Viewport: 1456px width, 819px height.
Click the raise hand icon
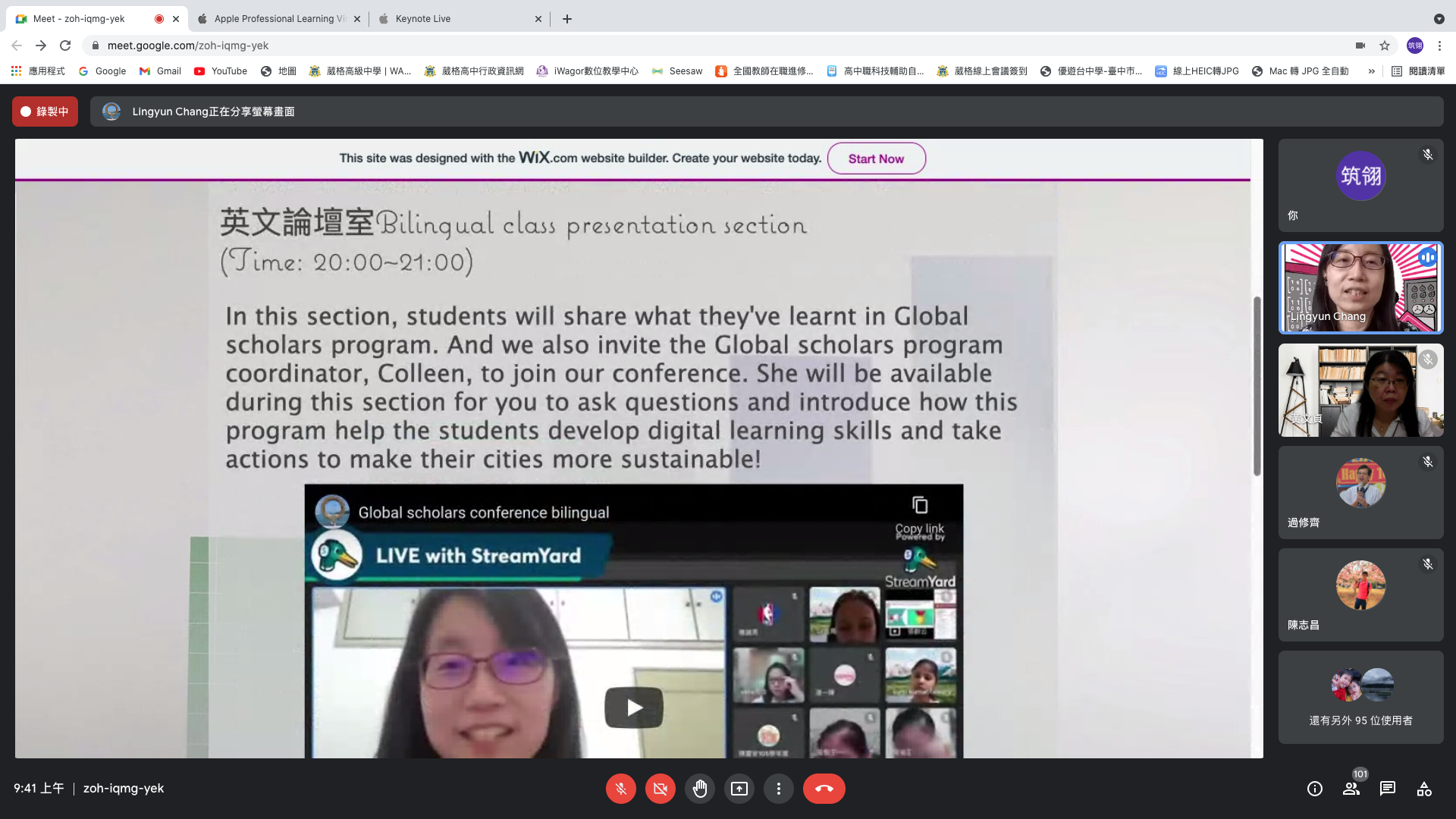tap(699, 789)
